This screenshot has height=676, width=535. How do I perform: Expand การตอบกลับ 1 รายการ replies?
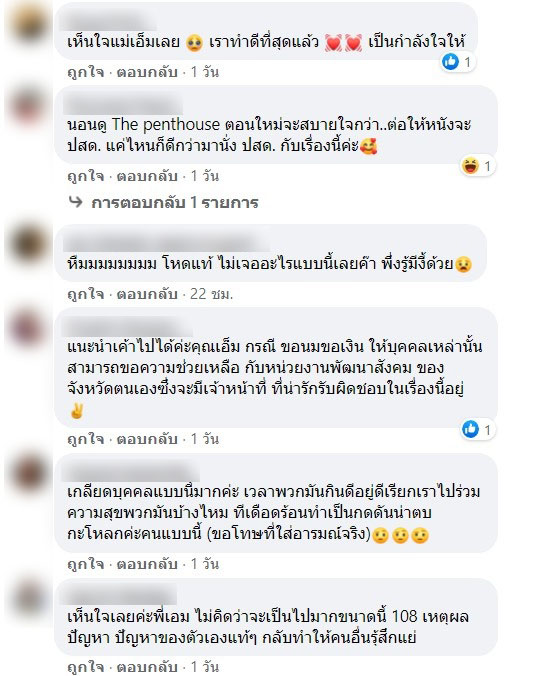[175, 203]
